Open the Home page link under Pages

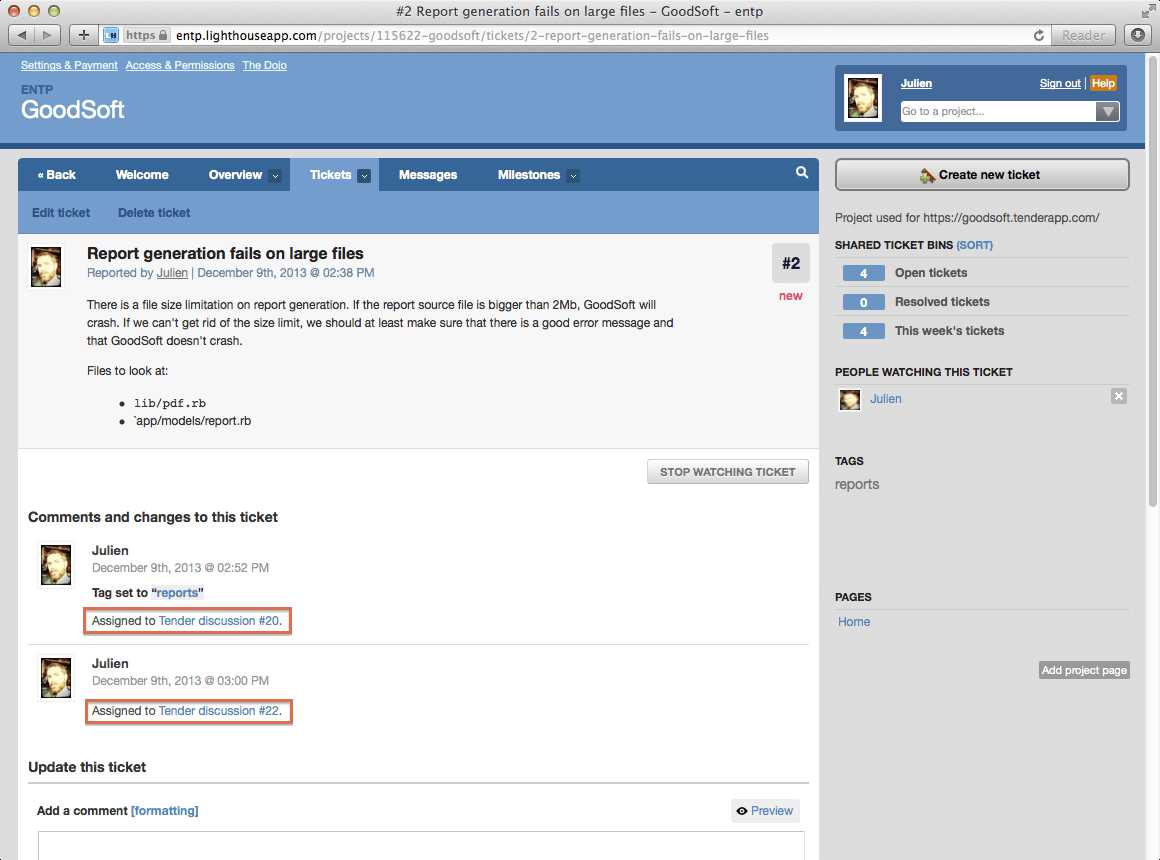point(854,622)
